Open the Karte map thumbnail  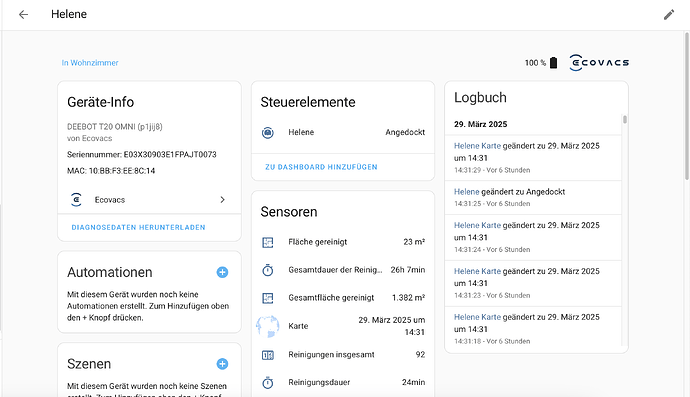tap(268, 326)
